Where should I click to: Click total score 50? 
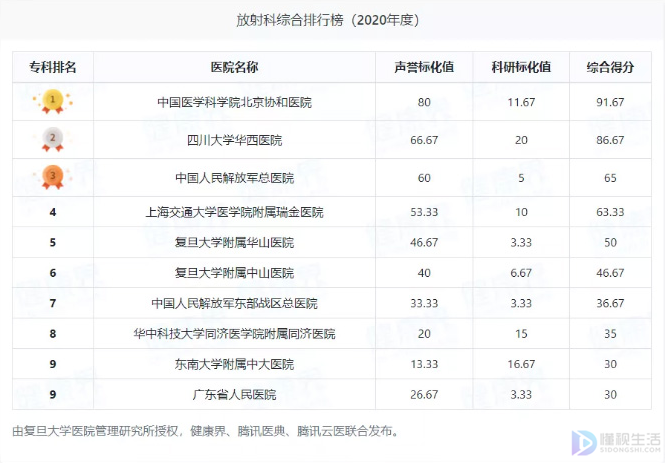[x=610, y=243]
